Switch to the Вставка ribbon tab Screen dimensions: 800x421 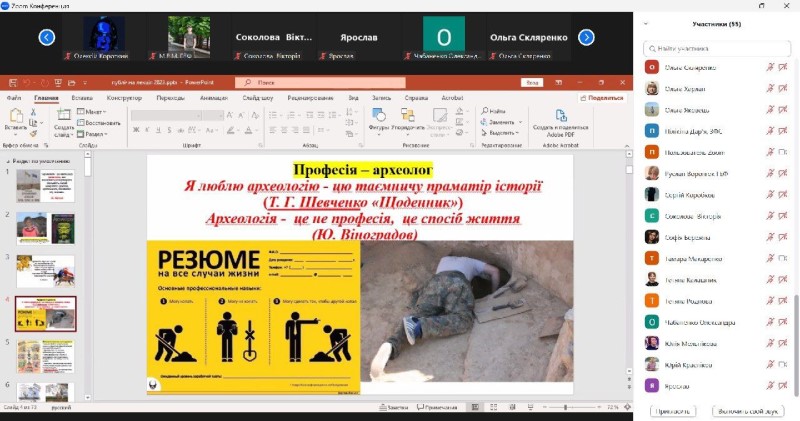(82, 98)
